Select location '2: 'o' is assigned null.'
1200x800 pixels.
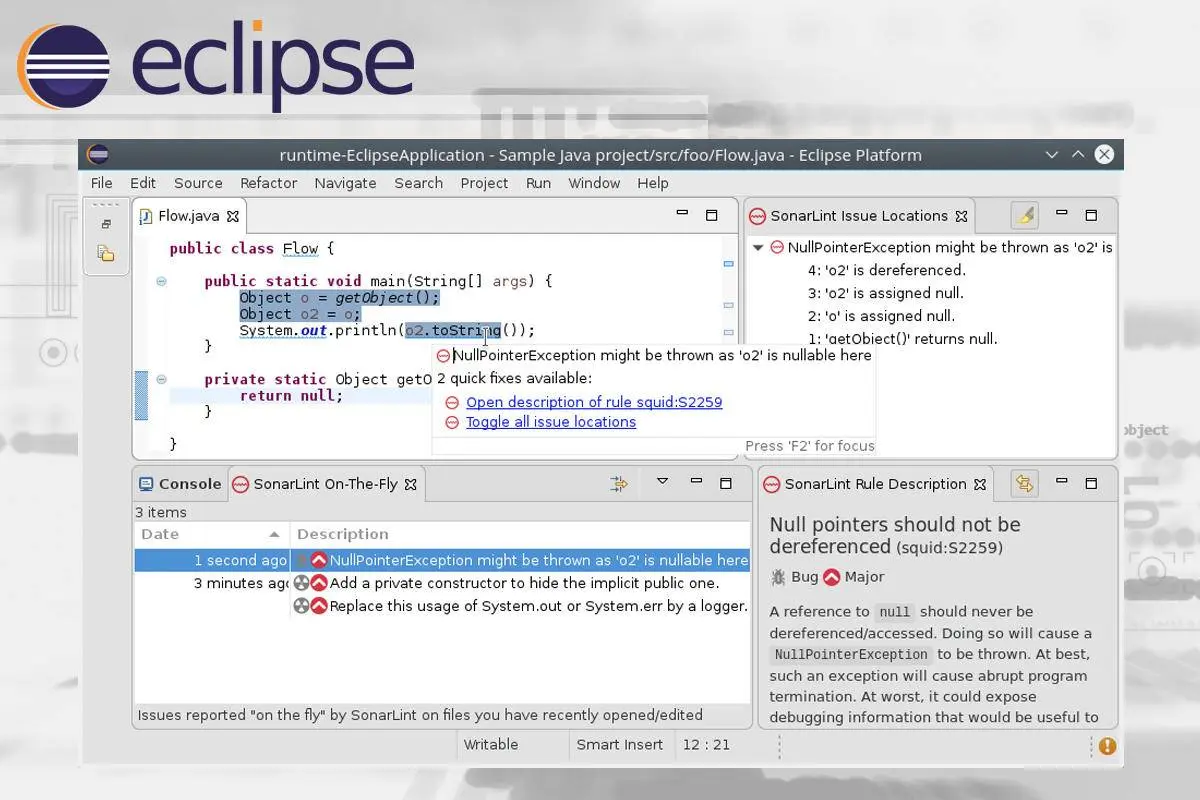click(x=881, y=316)
